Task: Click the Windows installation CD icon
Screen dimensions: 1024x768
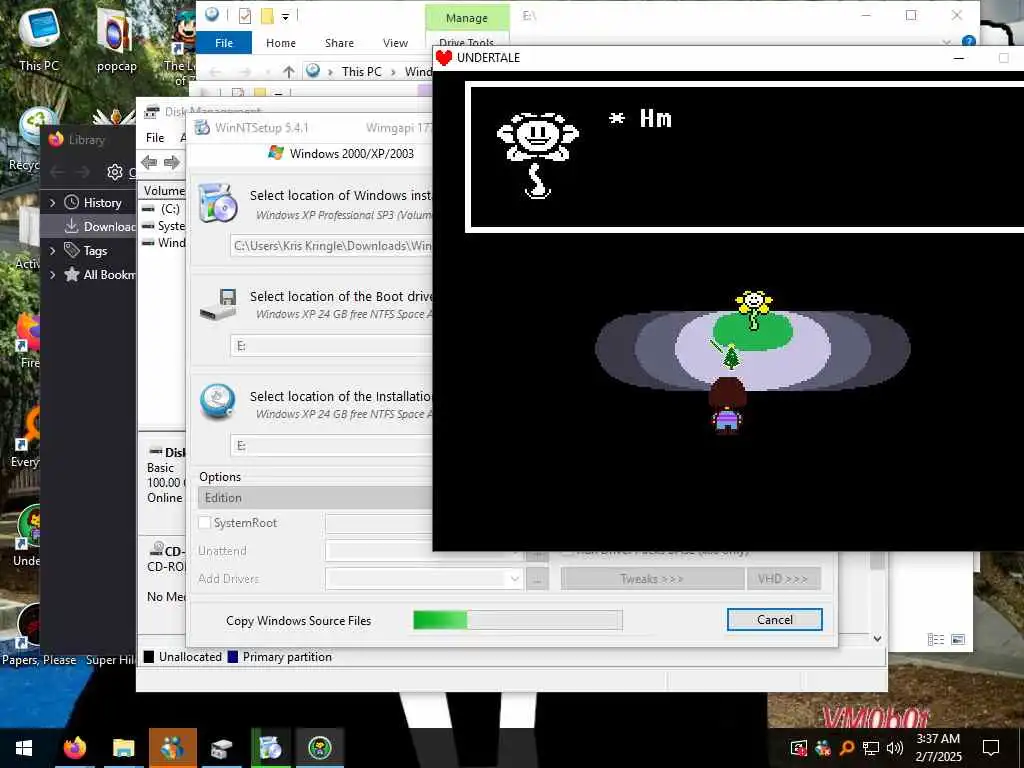Action: (x=217, y=203)
